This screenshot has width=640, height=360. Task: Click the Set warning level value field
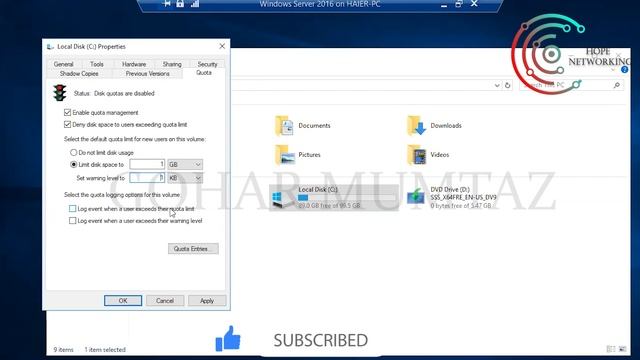(x=147, y=178)
